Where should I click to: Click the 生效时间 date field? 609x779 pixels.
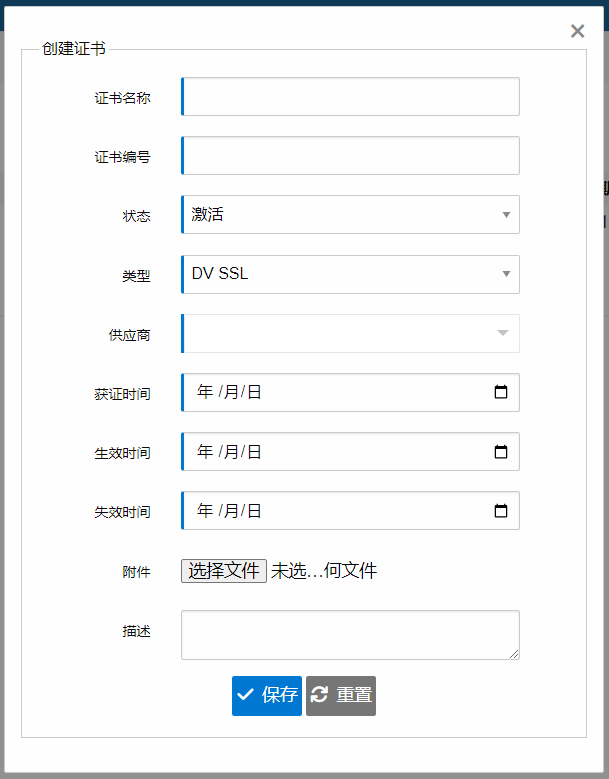[x=350, y=452]
